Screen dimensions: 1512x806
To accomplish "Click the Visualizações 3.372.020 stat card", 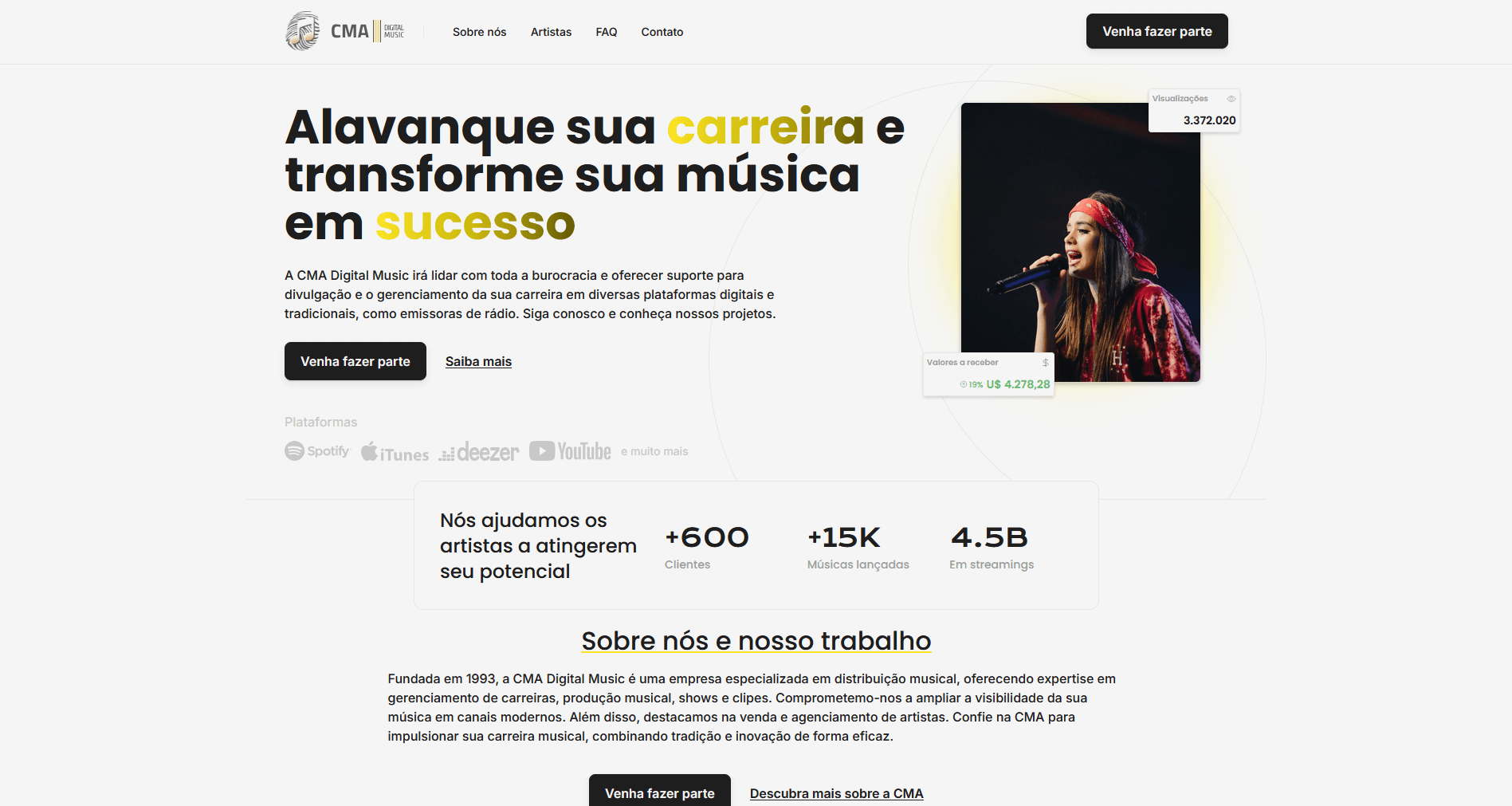I will pos(1193,110).
